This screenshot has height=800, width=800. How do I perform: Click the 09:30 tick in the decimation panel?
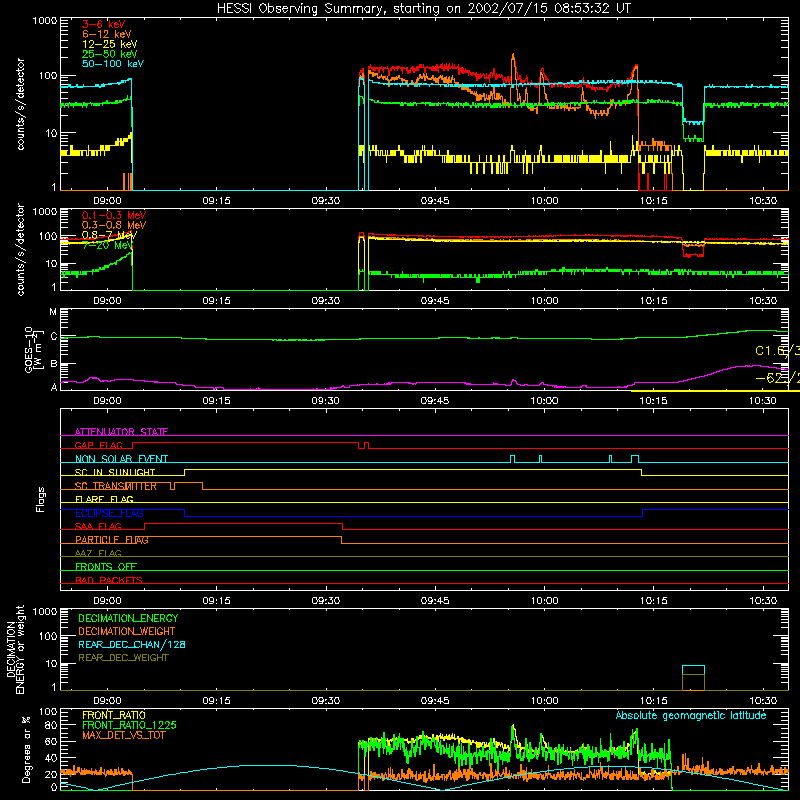326,701
